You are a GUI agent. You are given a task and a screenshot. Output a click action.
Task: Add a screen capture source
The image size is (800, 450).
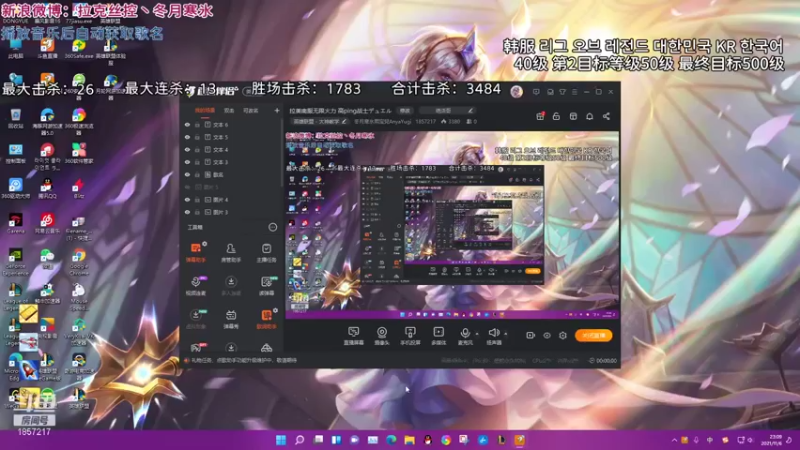click(x=354, y=336)
